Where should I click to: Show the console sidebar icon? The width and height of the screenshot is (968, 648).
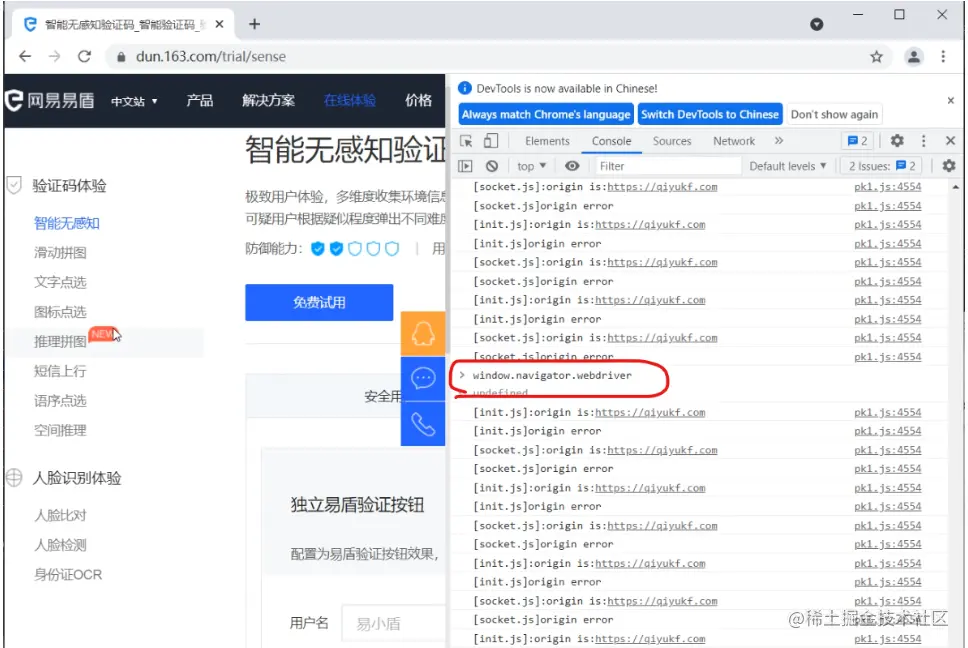point(465,166)
